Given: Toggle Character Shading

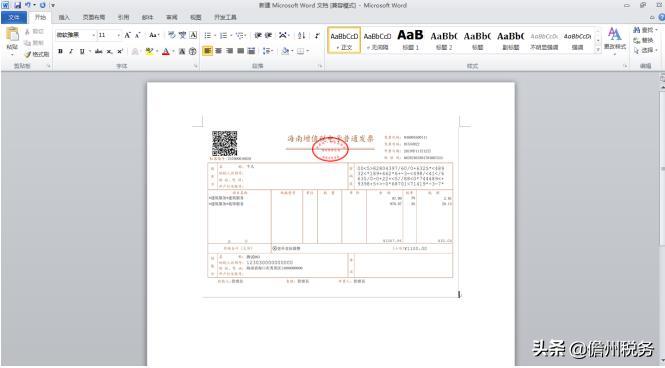Looking at the screenshot, I should [x=182, y=51].
